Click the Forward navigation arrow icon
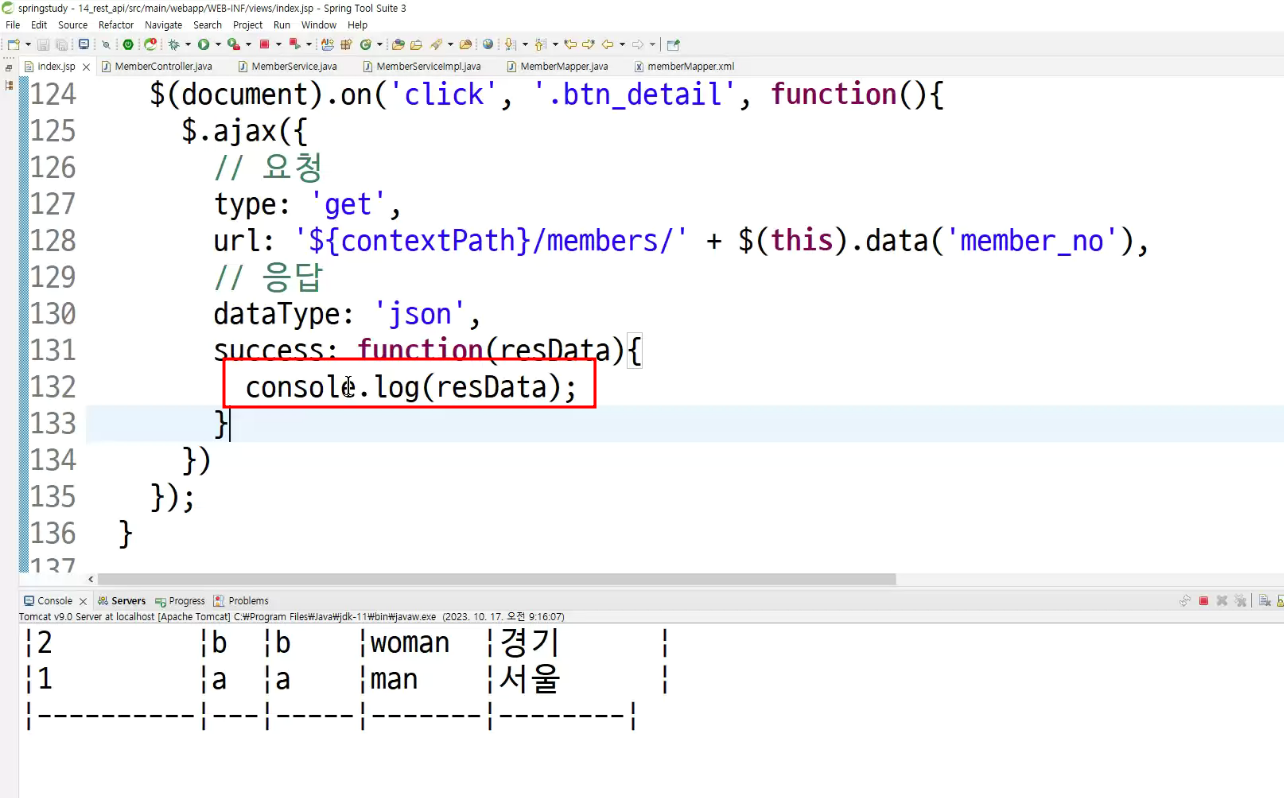This screenshot has width=1284, height=798. click(637, 44)
